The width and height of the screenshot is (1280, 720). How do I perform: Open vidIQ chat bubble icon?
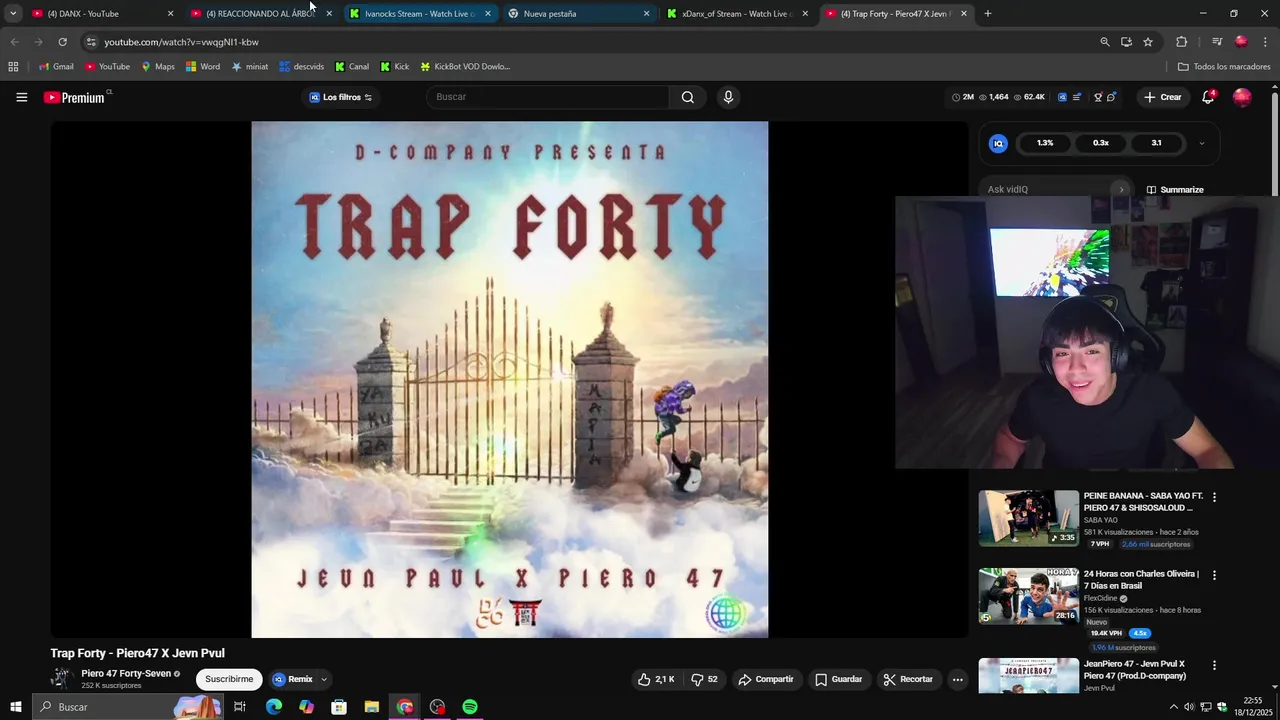pyautogui.click(x=1111, y=97)
